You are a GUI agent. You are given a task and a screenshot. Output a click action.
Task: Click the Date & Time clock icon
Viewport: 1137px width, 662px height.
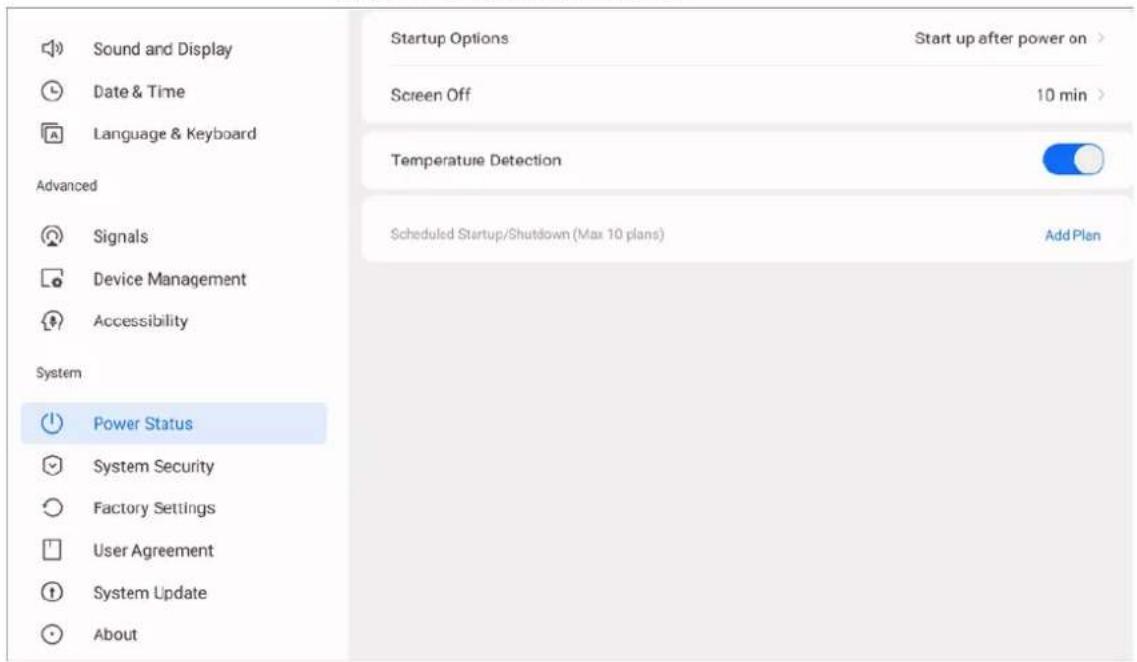pyautogui.click(x=51, y=91)
